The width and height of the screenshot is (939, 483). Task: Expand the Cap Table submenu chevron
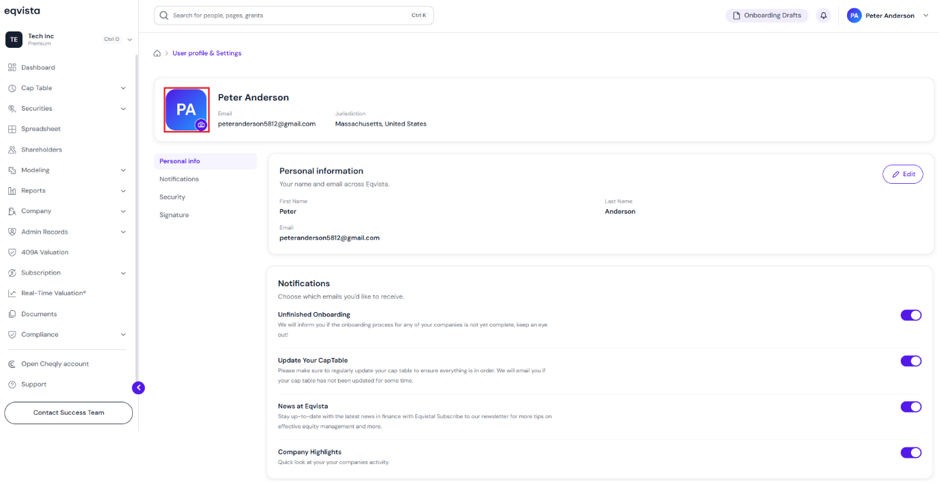click(123, 88)
